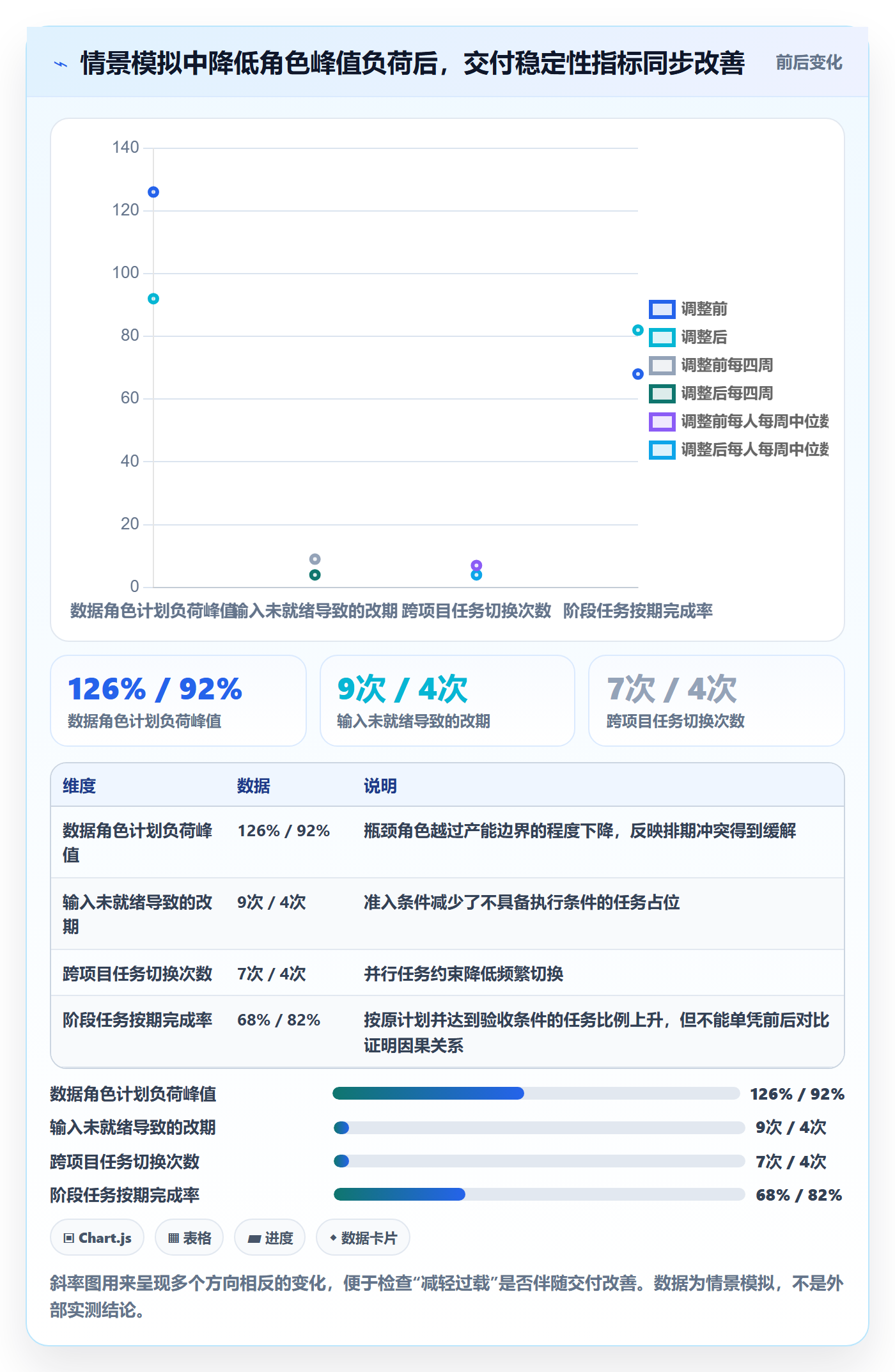Toggle the 调整前 legend swatch
Image resolution: width=895 pixels, height=1372 pixels.
tap(662, 309)
